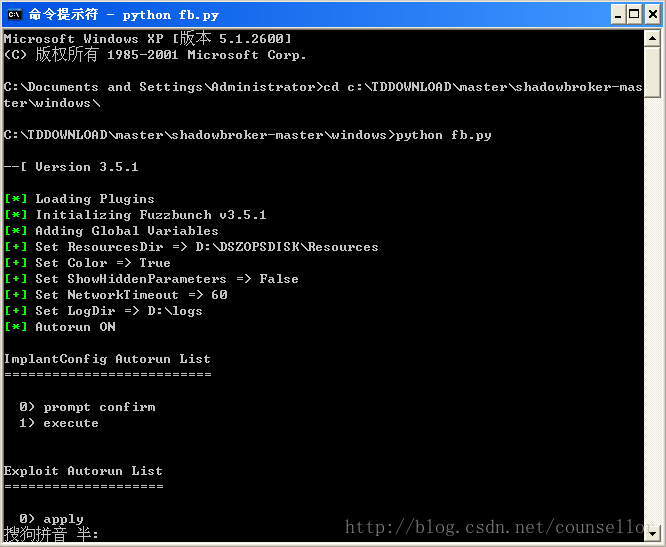Click the 'Set LogDir => D:\logs' line
The width and height of the screenshot is (666, 547).
(119, 311)
